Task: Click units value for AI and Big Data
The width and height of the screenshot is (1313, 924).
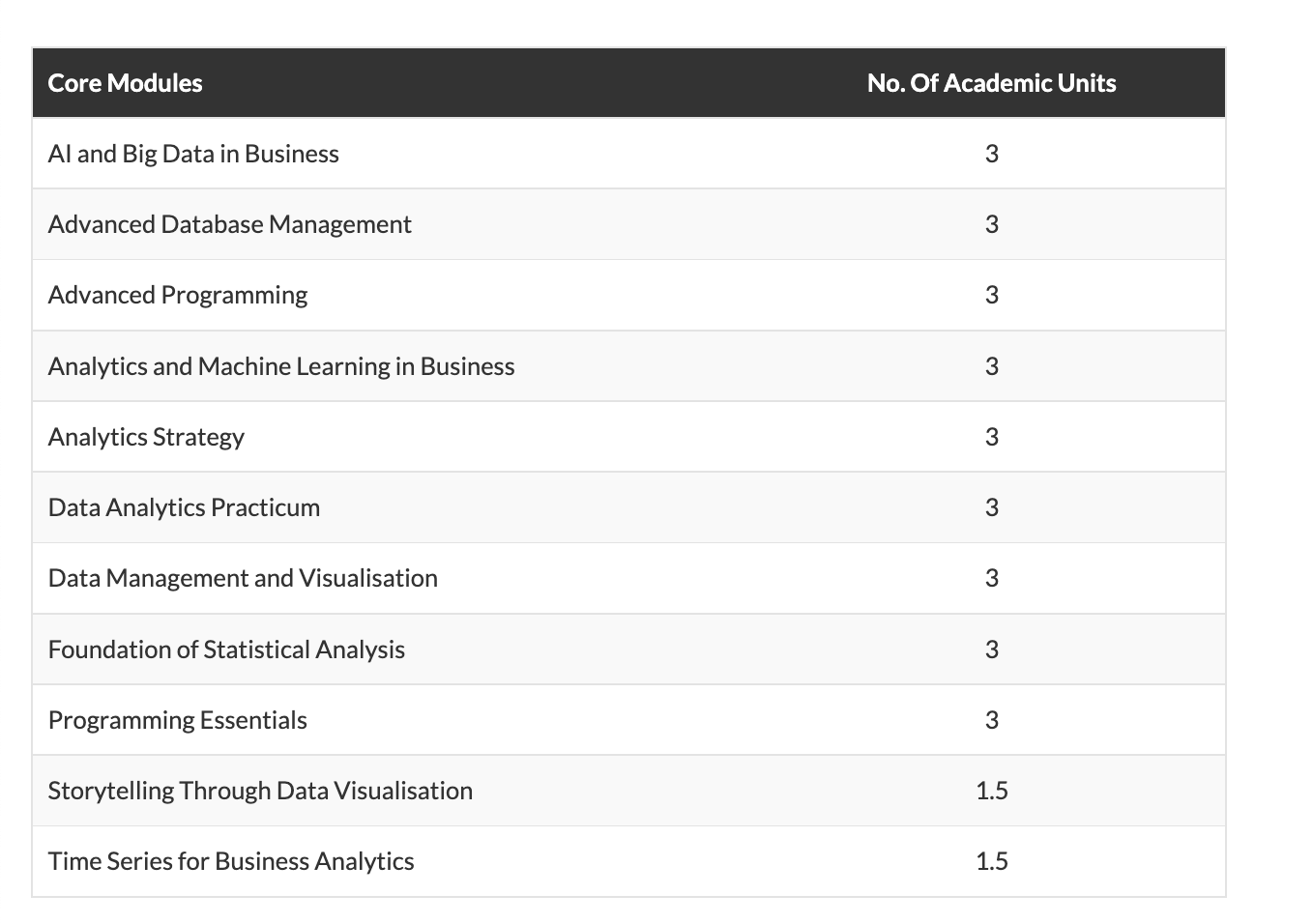Action: pyautogui.click(x=992, y=154)
